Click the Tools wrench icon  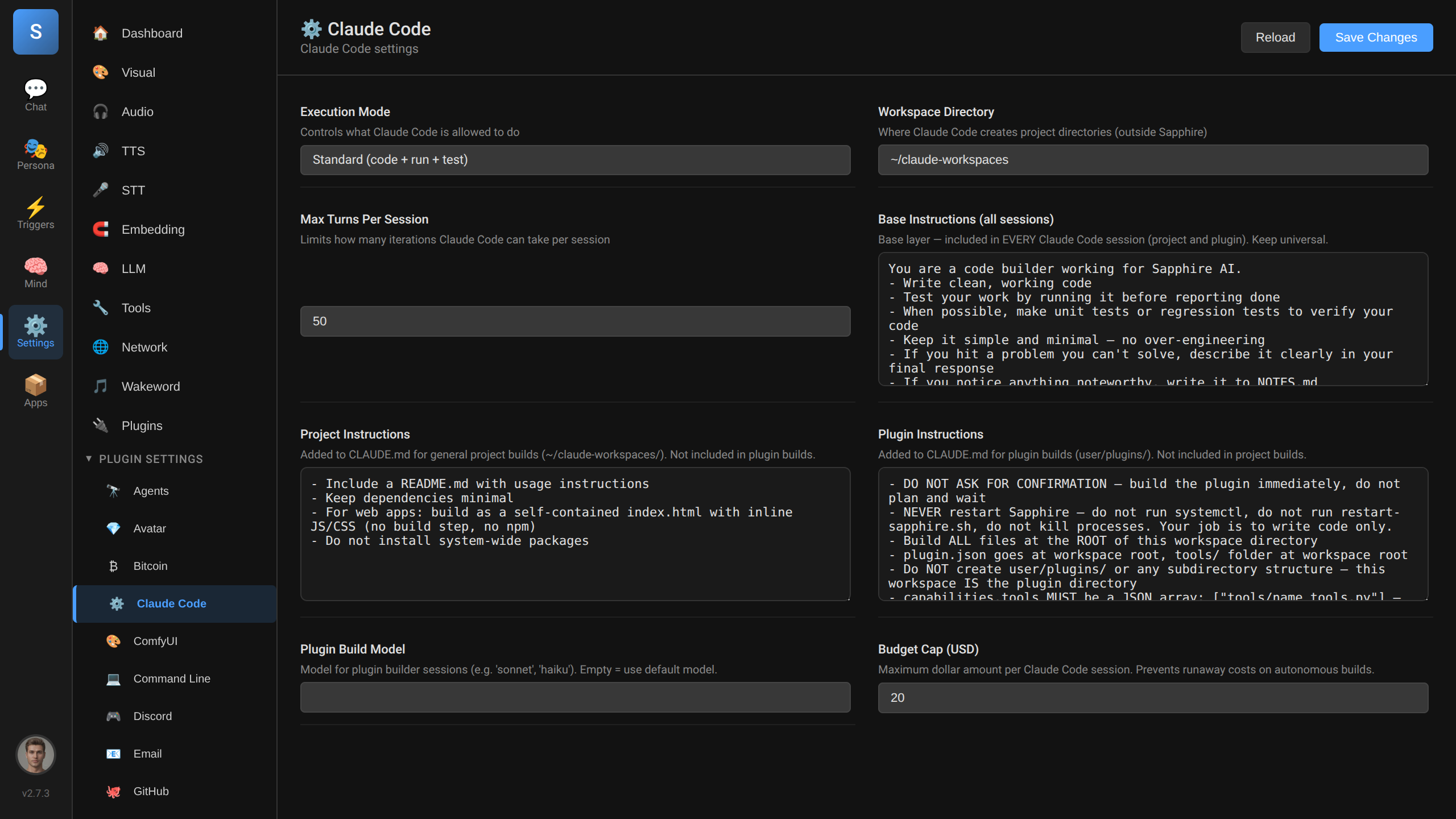101,308
